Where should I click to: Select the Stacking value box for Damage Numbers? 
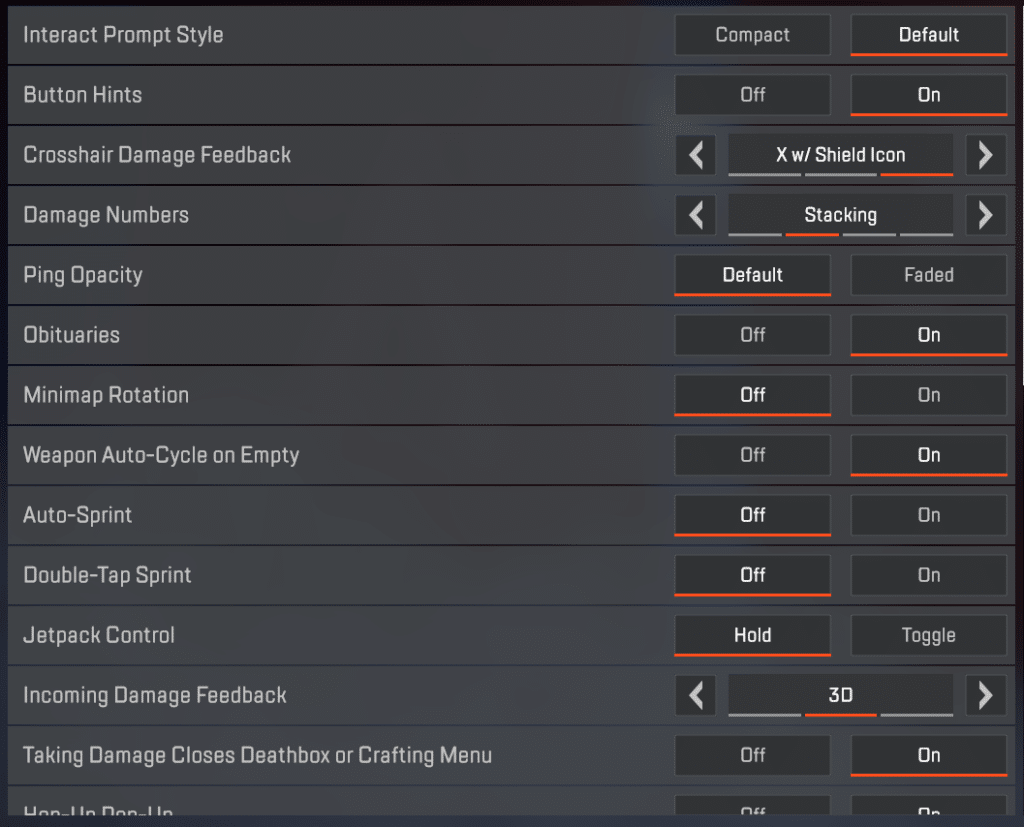point(840,215)
